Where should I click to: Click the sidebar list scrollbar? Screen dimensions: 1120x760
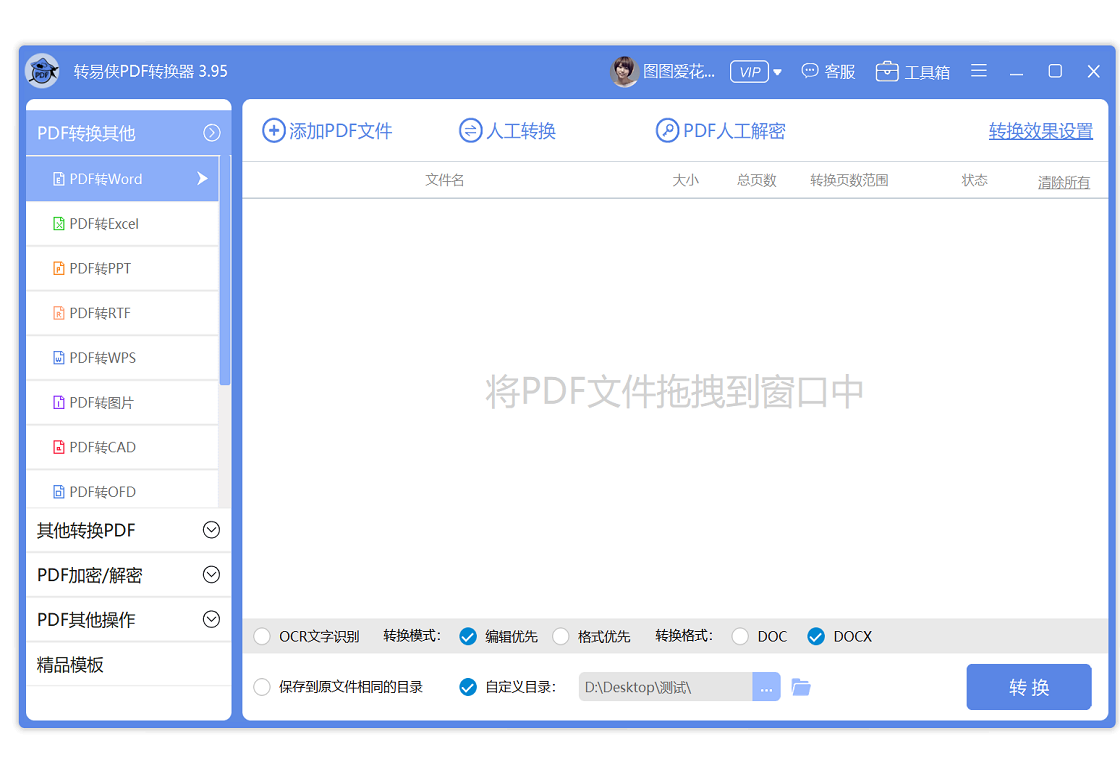point(225,271)
